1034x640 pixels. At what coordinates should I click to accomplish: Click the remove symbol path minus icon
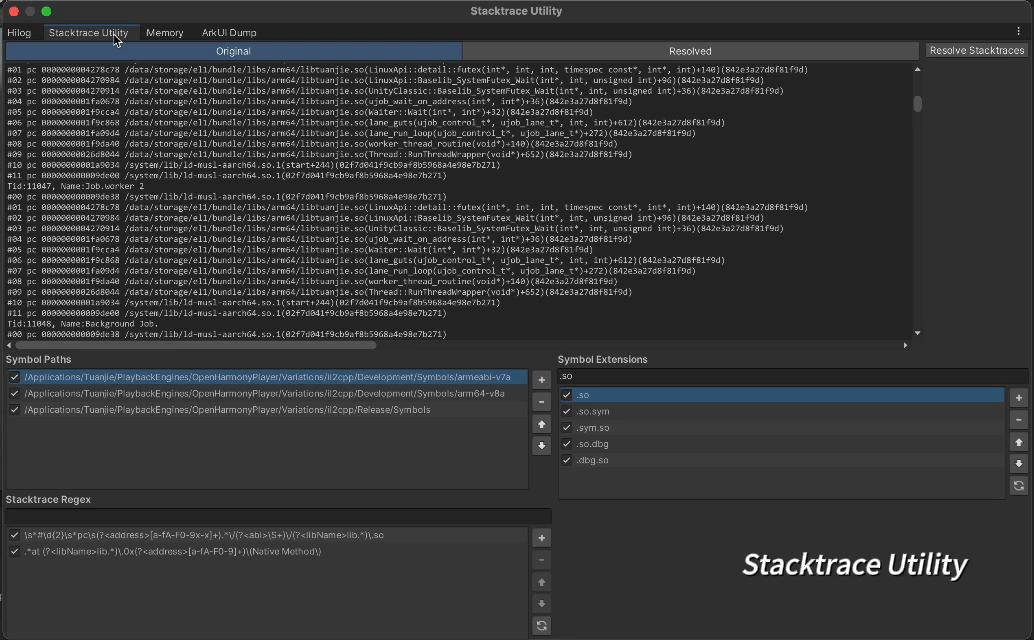tap(541, 401)
